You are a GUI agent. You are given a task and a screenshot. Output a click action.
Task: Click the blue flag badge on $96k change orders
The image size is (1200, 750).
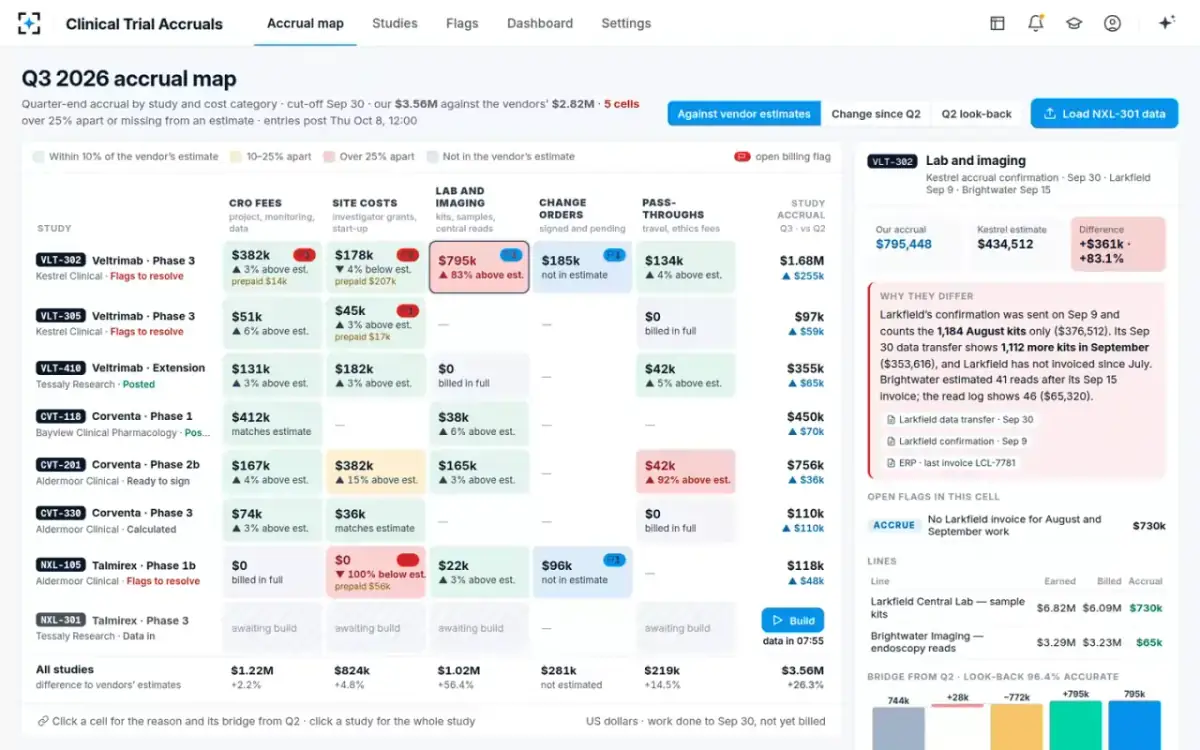(x=614, y=560)
